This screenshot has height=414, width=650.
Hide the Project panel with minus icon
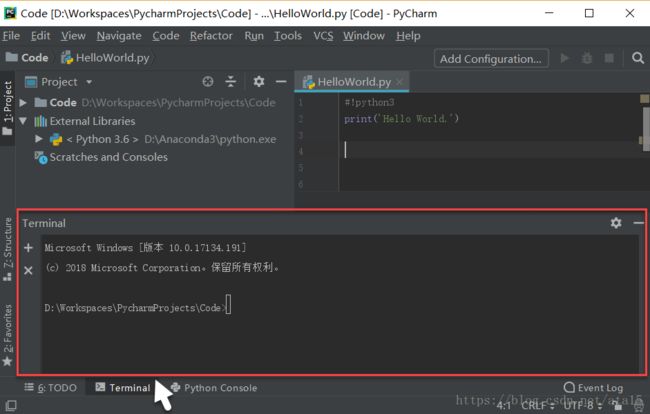(x=281, y=82)
